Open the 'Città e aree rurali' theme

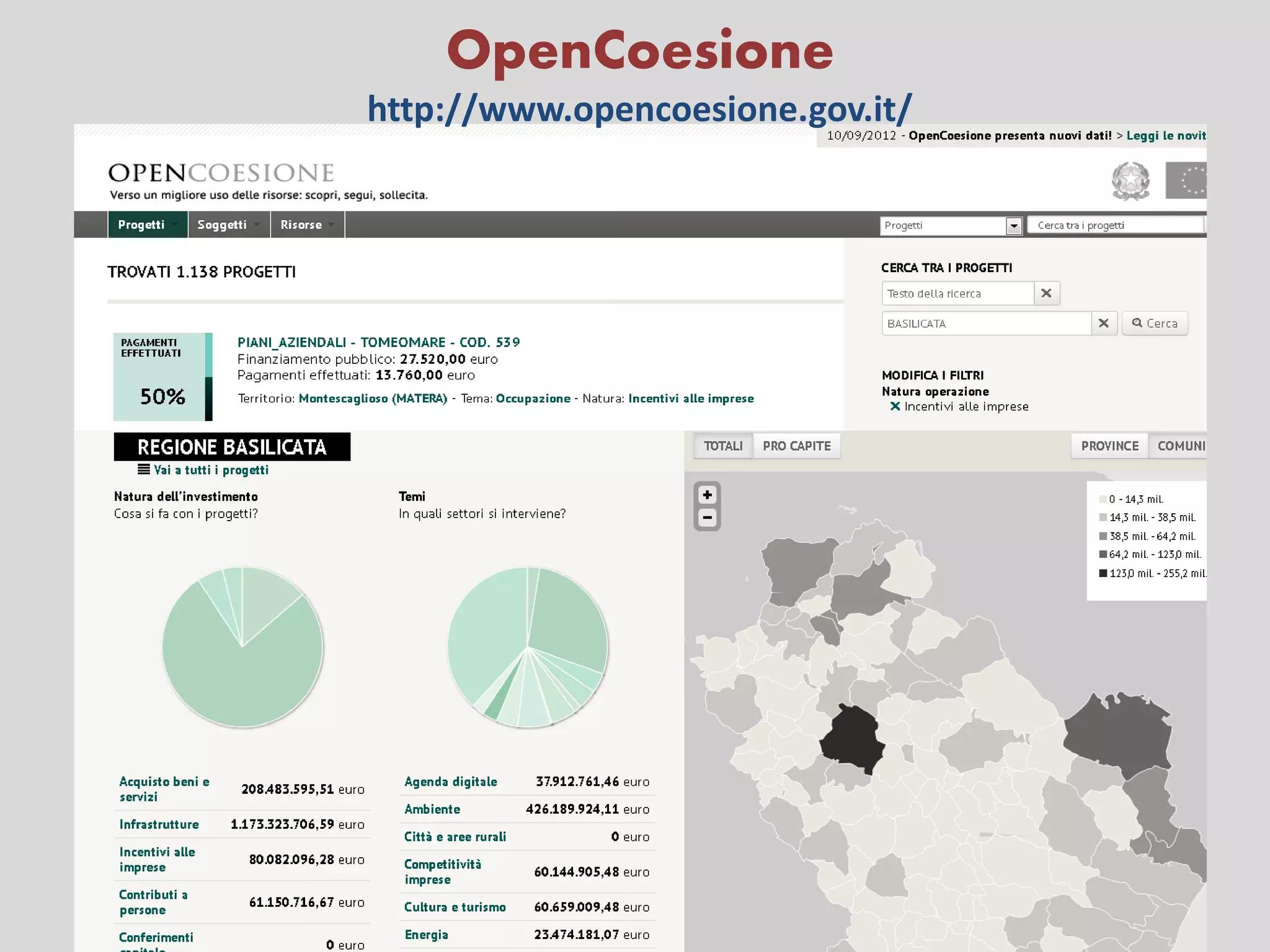pos(455,837)
